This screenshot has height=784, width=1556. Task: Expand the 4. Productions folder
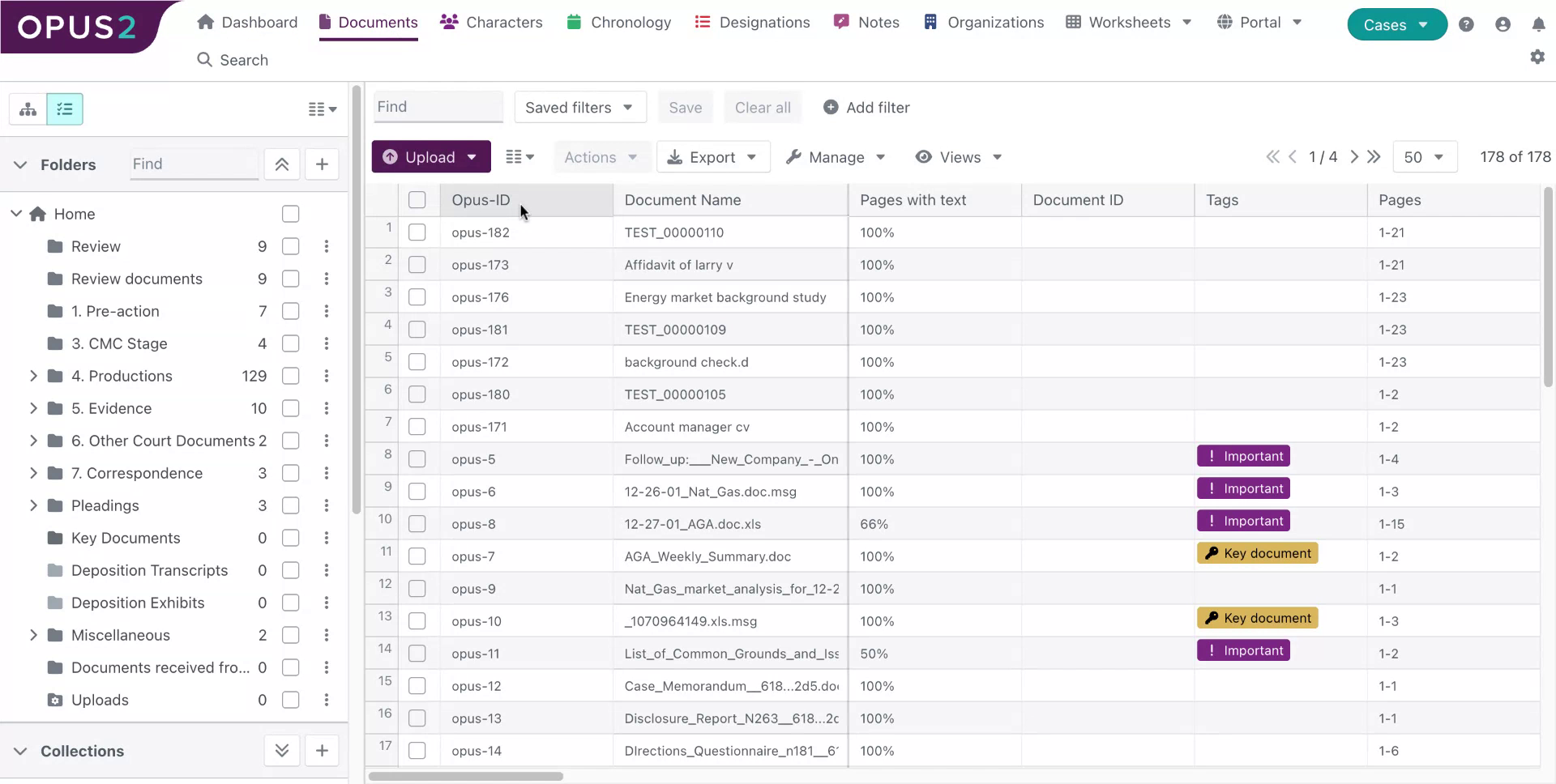tap(33, 376)
